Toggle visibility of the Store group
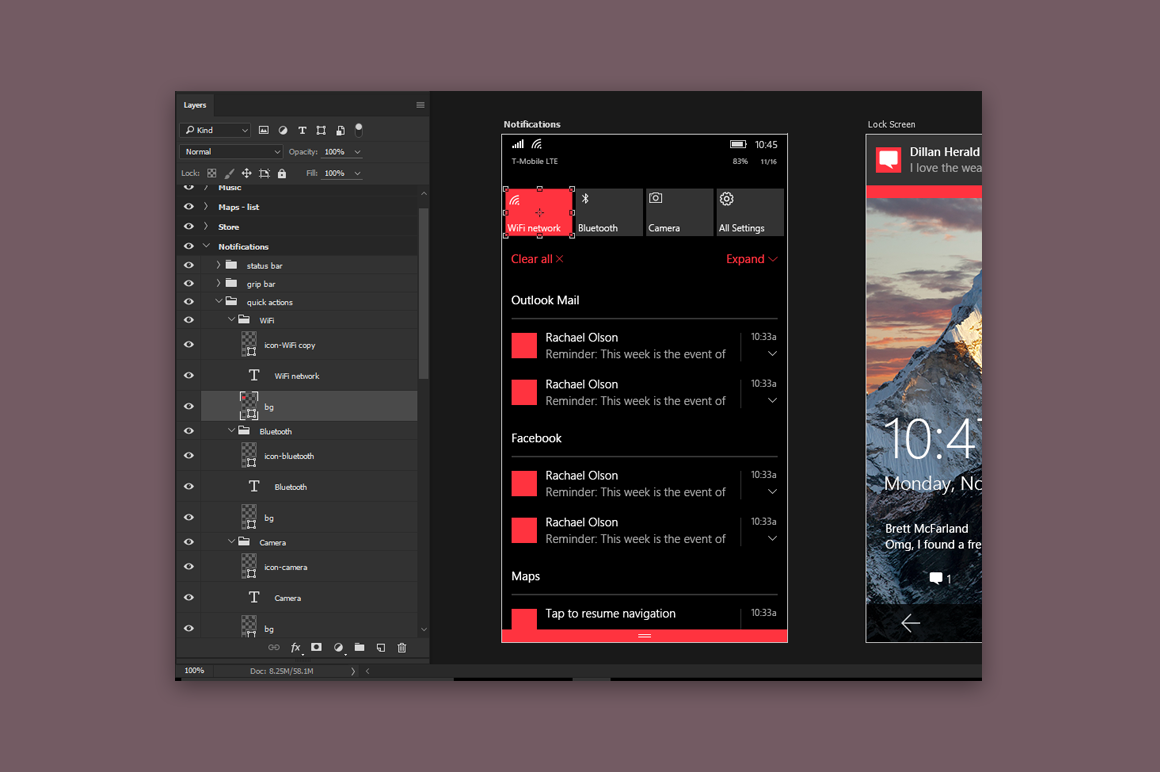This screenshot has height=772, width=1160. pos(189,227)
